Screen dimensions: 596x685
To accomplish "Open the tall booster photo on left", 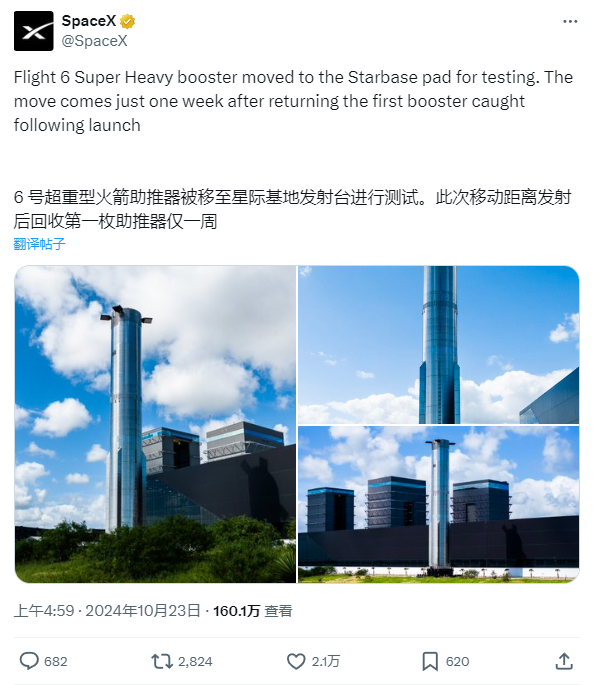I will [155, 424].
